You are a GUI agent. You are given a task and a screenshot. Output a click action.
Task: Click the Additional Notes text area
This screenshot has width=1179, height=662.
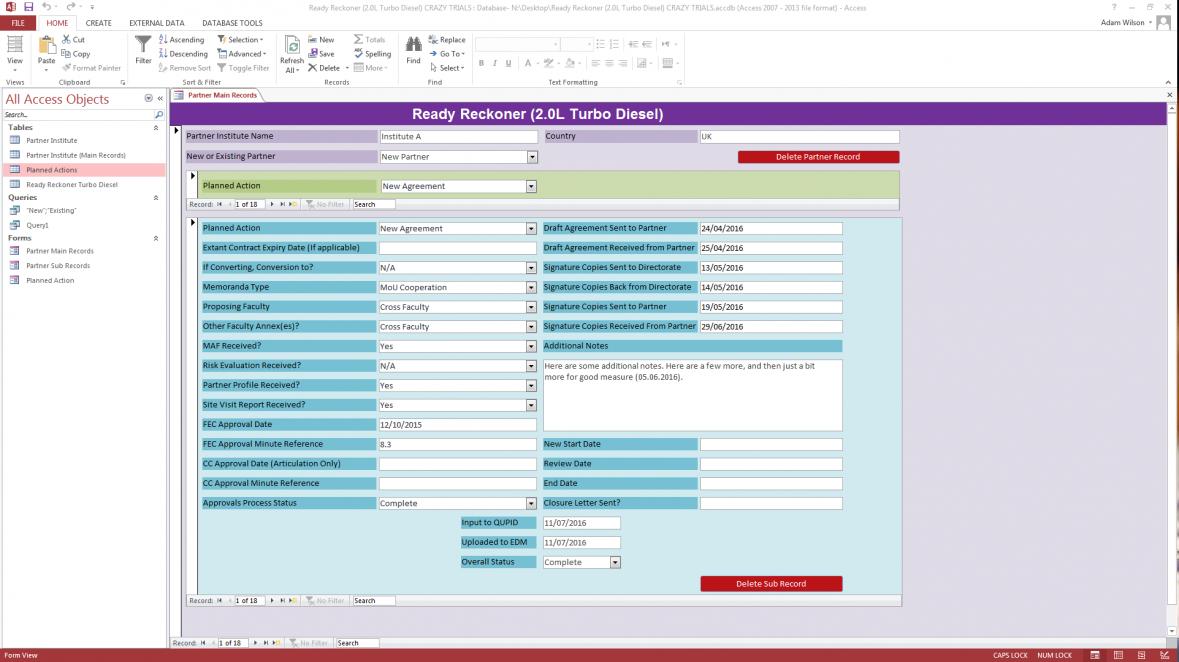click(x=693, y=395)
